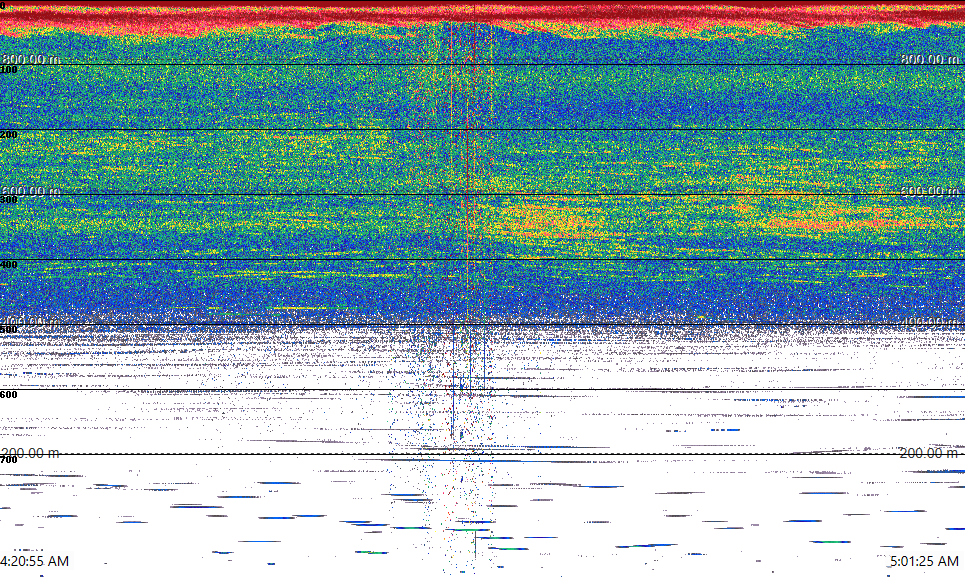Select the 300 depth scale label
This screenshot has width=965, height=578.
(x=9, y=200)
